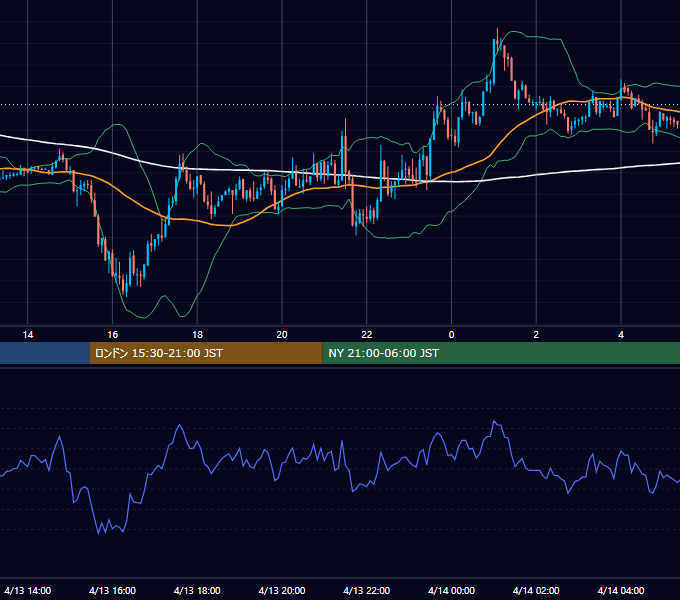Viewport: 680px width, 600px height.
Task: Click the 4/14 00:00 date label
Action: [451, 590]
